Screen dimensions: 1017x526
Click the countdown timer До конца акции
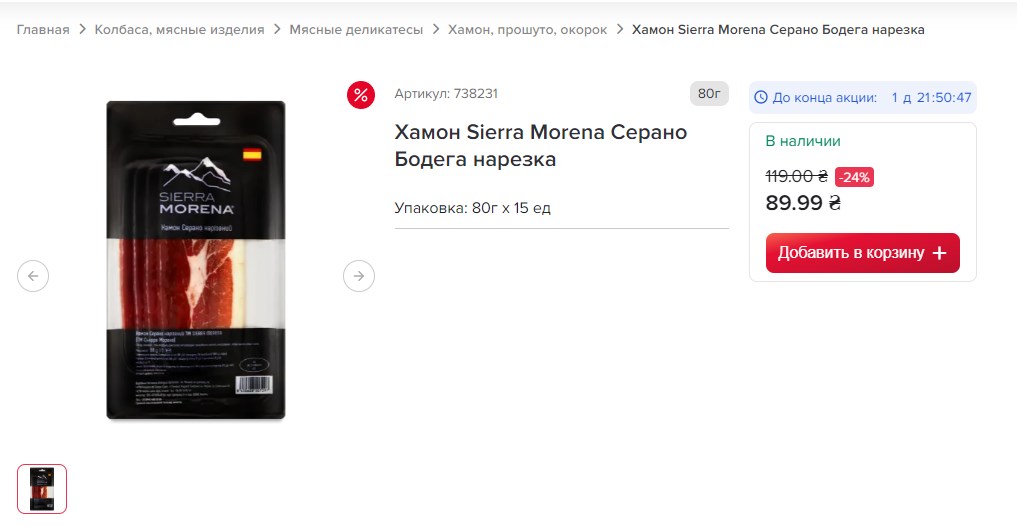click(863, 98)
